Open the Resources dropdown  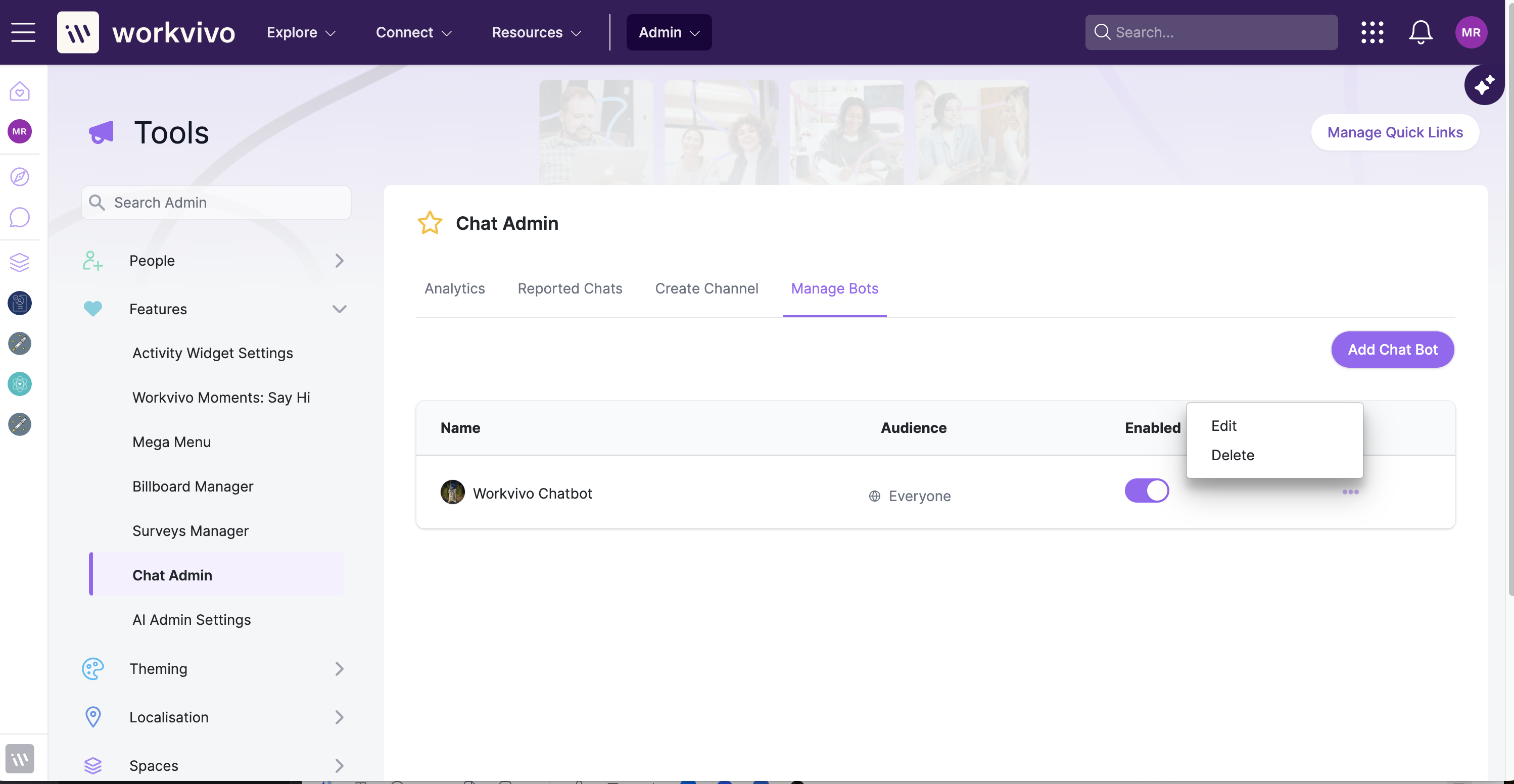point(536,32)
